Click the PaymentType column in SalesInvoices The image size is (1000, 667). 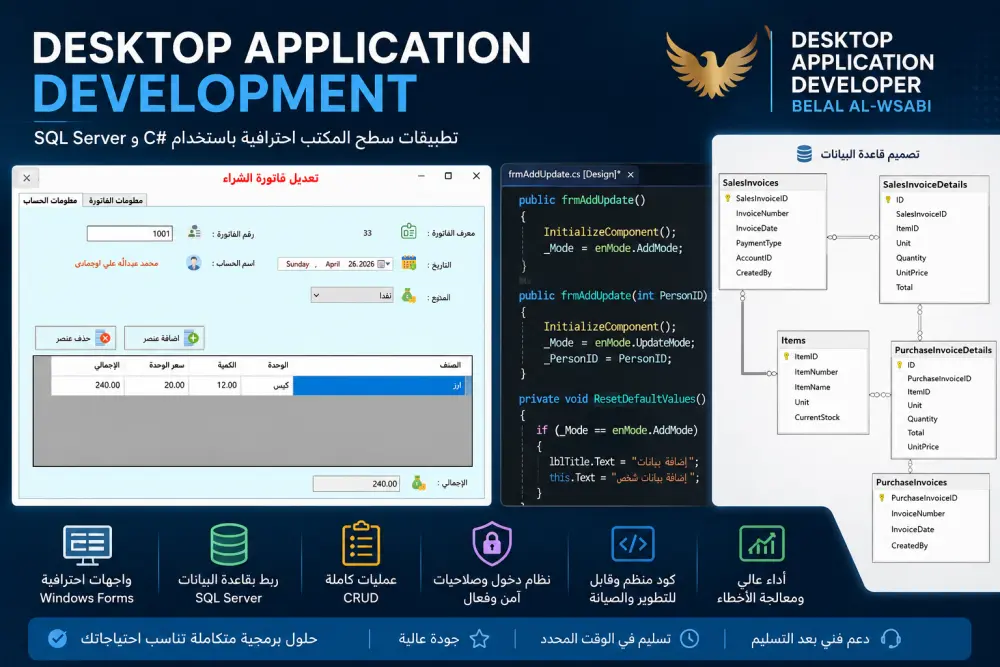(x=758, y=243)
